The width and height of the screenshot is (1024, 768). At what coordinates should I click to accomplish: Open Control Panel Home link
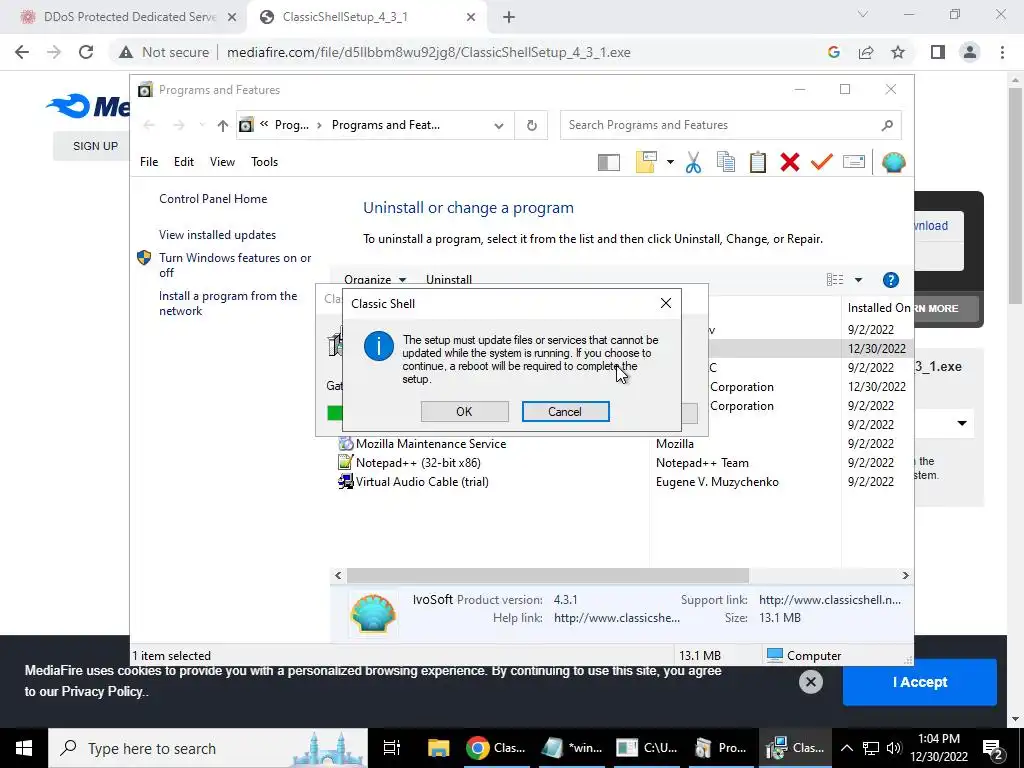(x=213, y=199)
